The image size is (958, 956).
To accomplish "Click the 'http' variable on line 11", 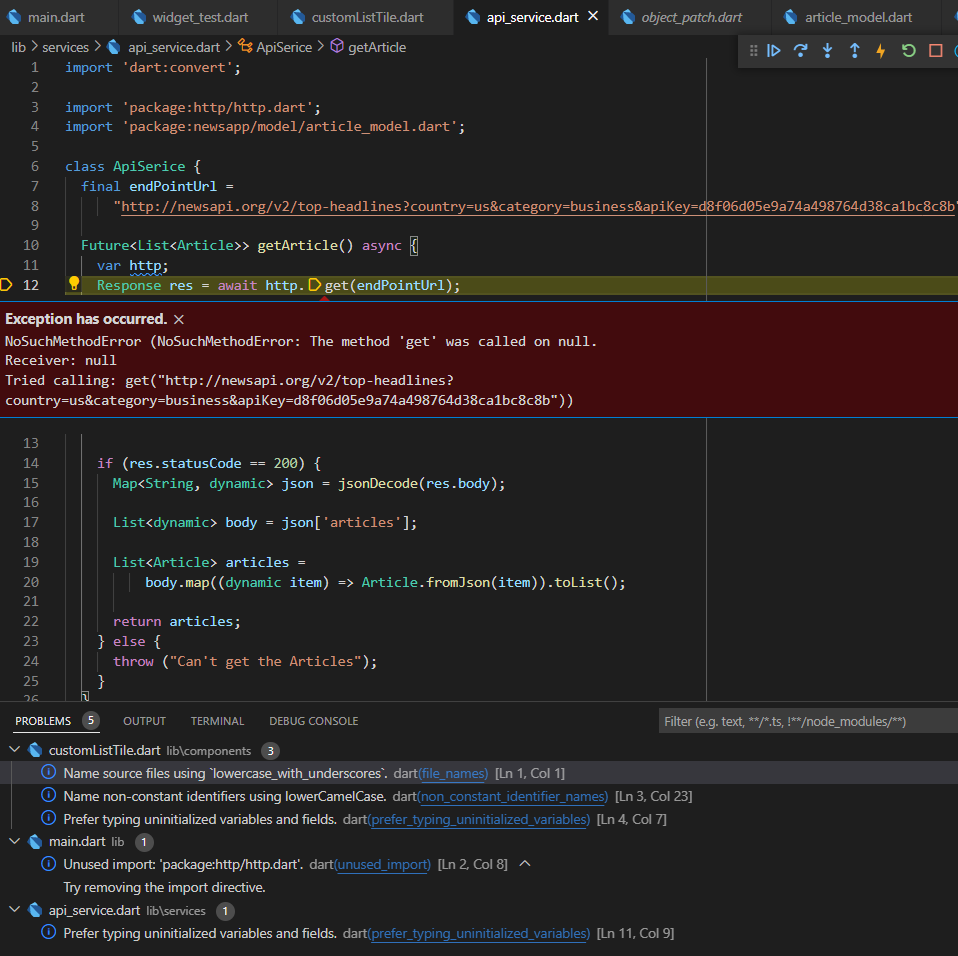I will [x=145, y=266].
